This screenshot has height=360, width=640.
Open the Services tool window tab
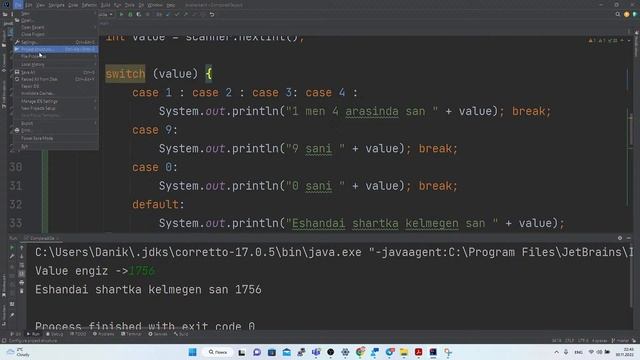158,334
